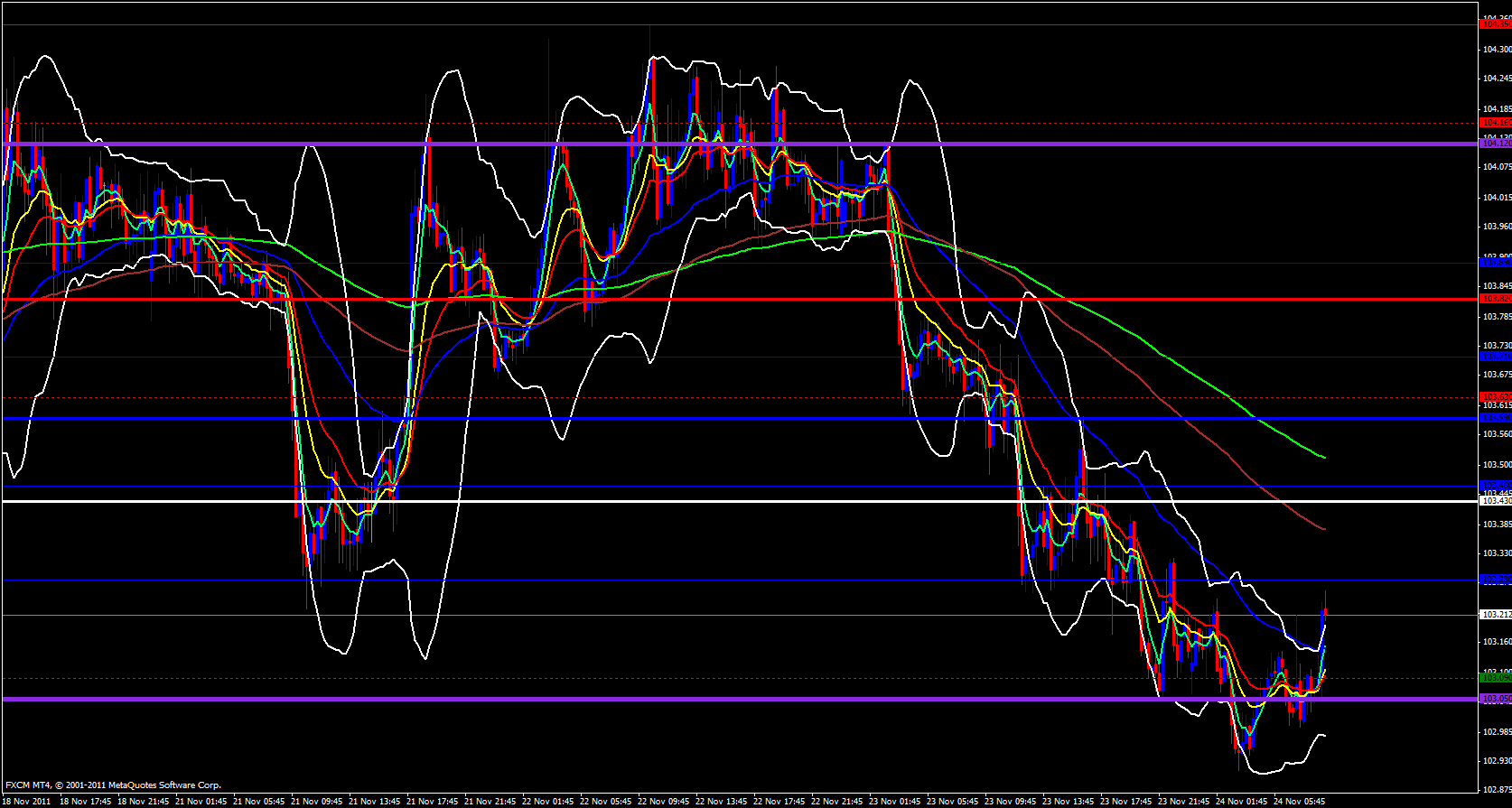Click the white 103.430 price label
Screen dimensions: 1512x808
click(x=1495, y=501)
